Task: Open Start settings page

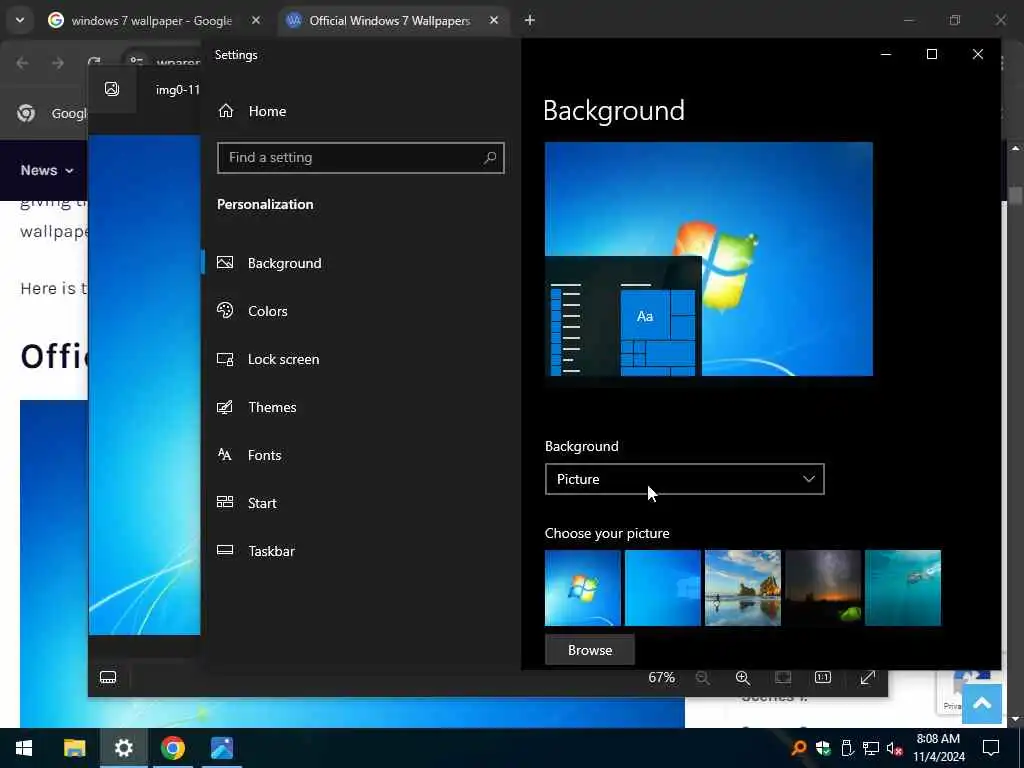Action: 247,503
